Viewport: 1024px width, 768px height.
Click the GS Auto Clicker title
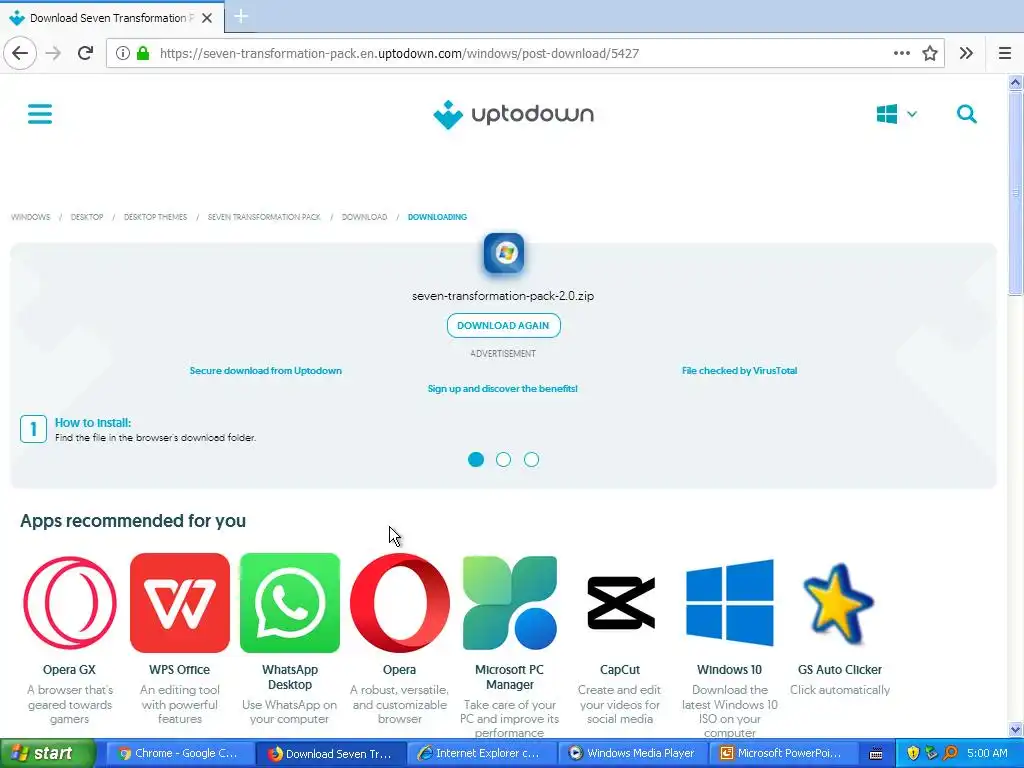(x=840, y=669)
